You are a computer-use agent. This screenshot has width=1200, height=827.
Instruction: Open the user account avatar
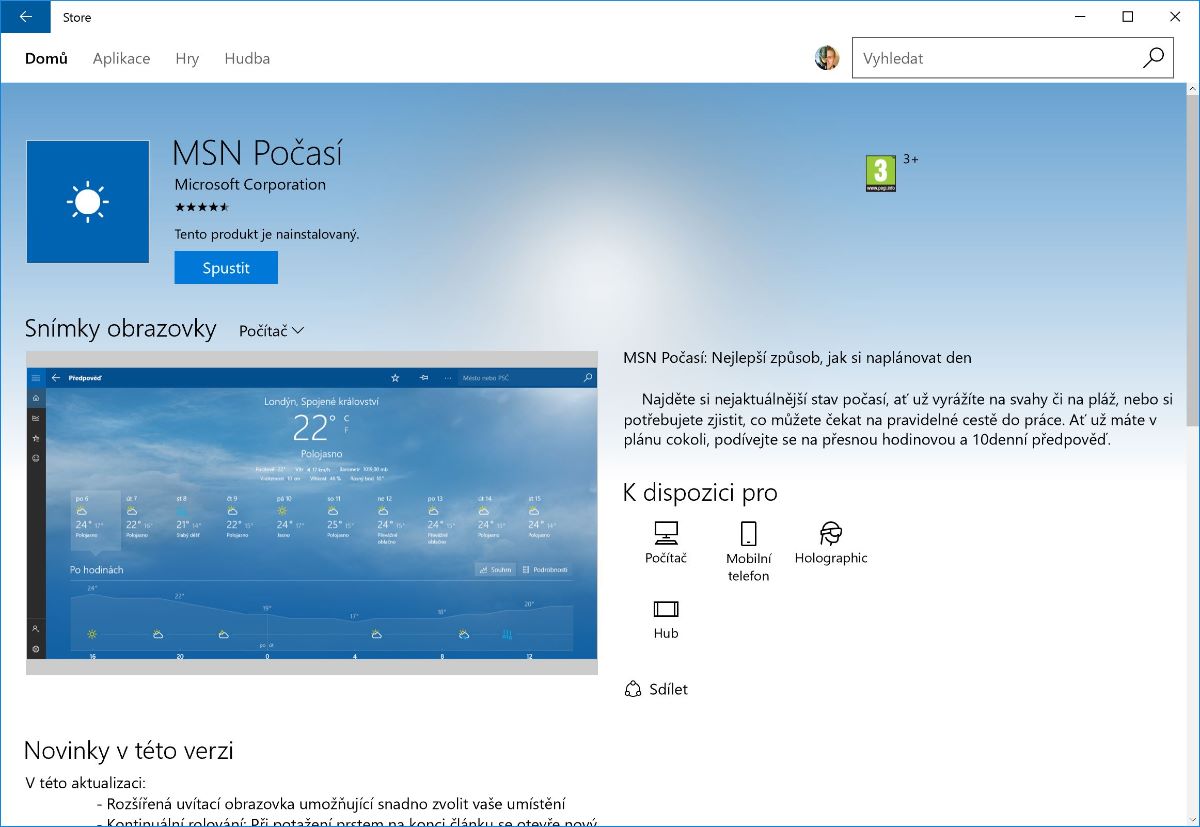827,58
